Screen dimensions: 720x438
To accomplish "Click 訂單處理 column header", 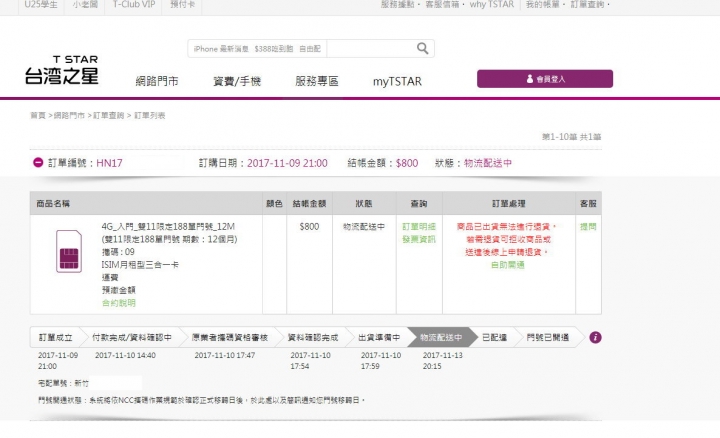I will pyautogui.click(x=509, y=203).
